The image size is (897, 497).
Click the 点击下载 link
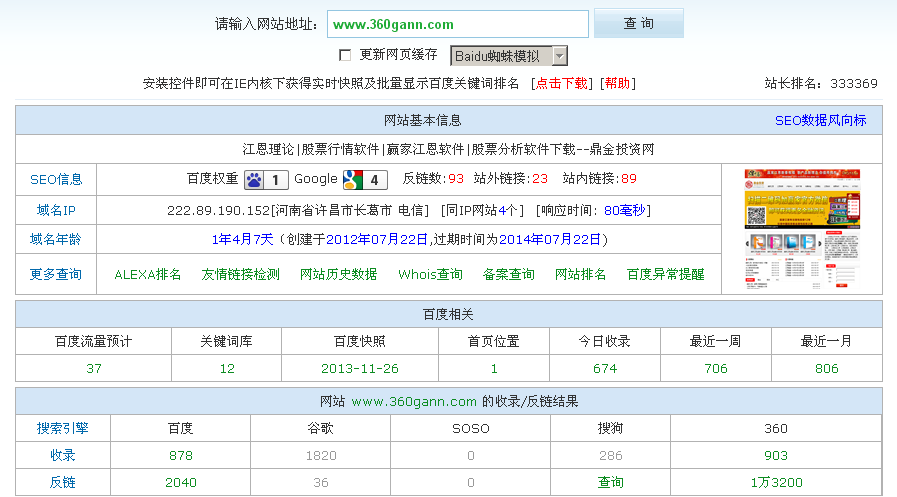pos(561,84)
